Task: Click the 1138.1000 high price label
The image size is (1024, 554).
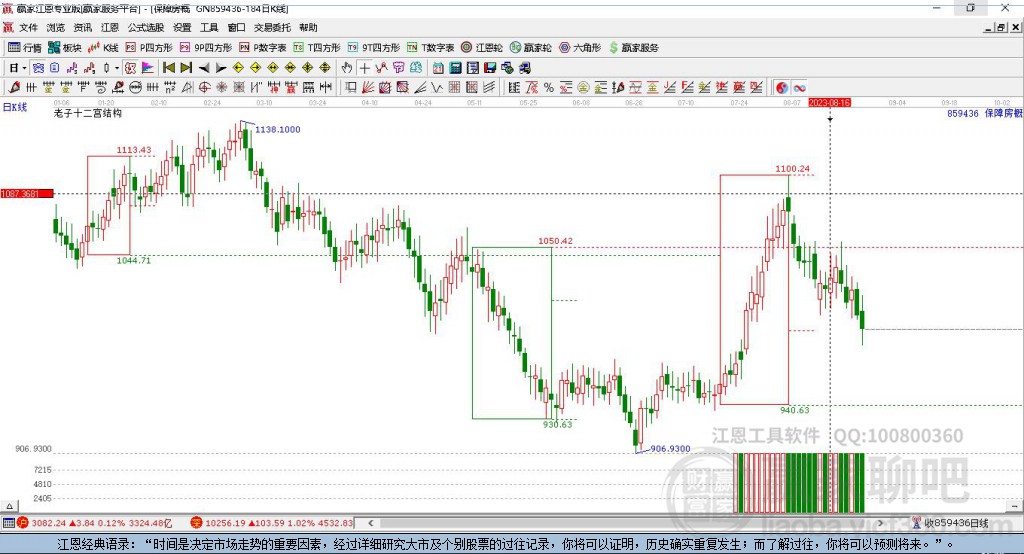Action: pyautogui.click(x=278, y=129)
